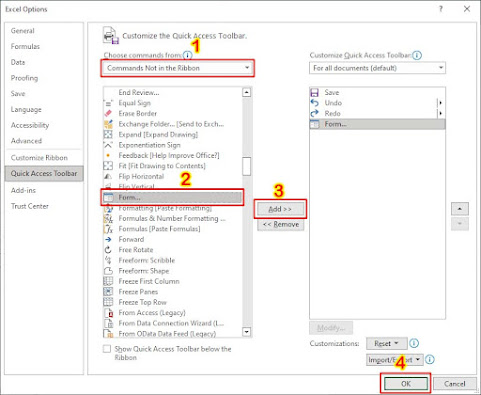481x395 pixels.
Task: Select the Erase Border eraser icon
Action: pos(108,113)
